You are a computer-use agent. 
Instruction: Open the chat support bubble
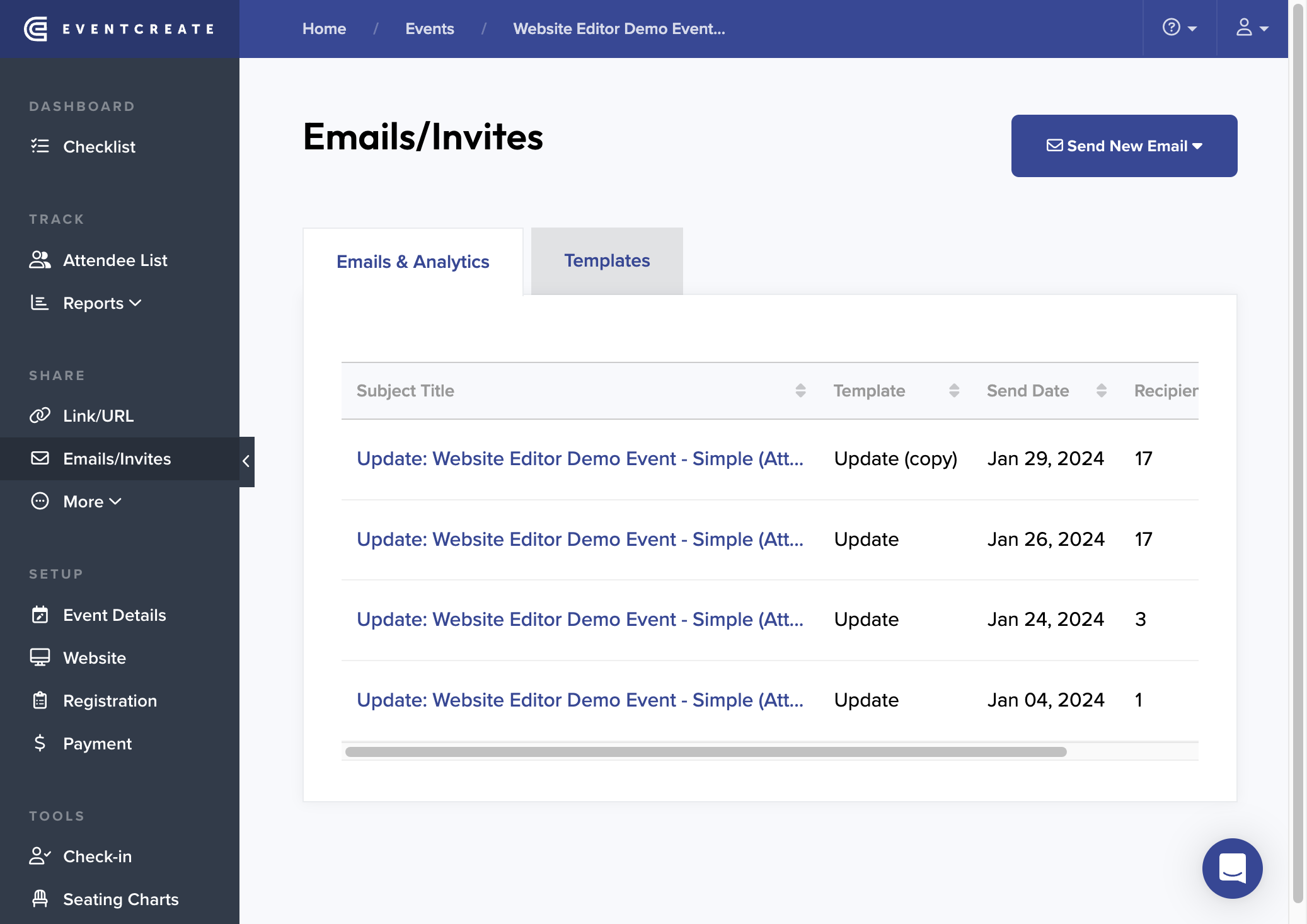[1232, 869]
